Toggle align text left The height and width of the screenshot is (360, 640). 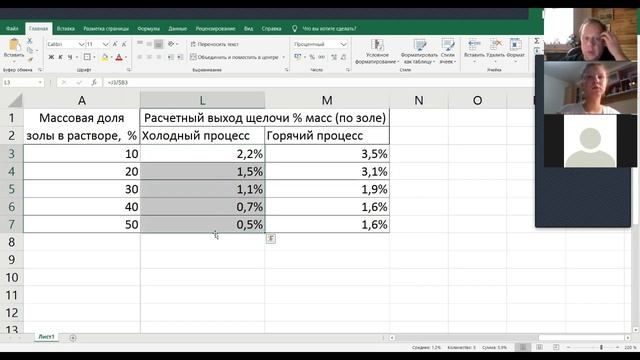[x=140, y=57]
